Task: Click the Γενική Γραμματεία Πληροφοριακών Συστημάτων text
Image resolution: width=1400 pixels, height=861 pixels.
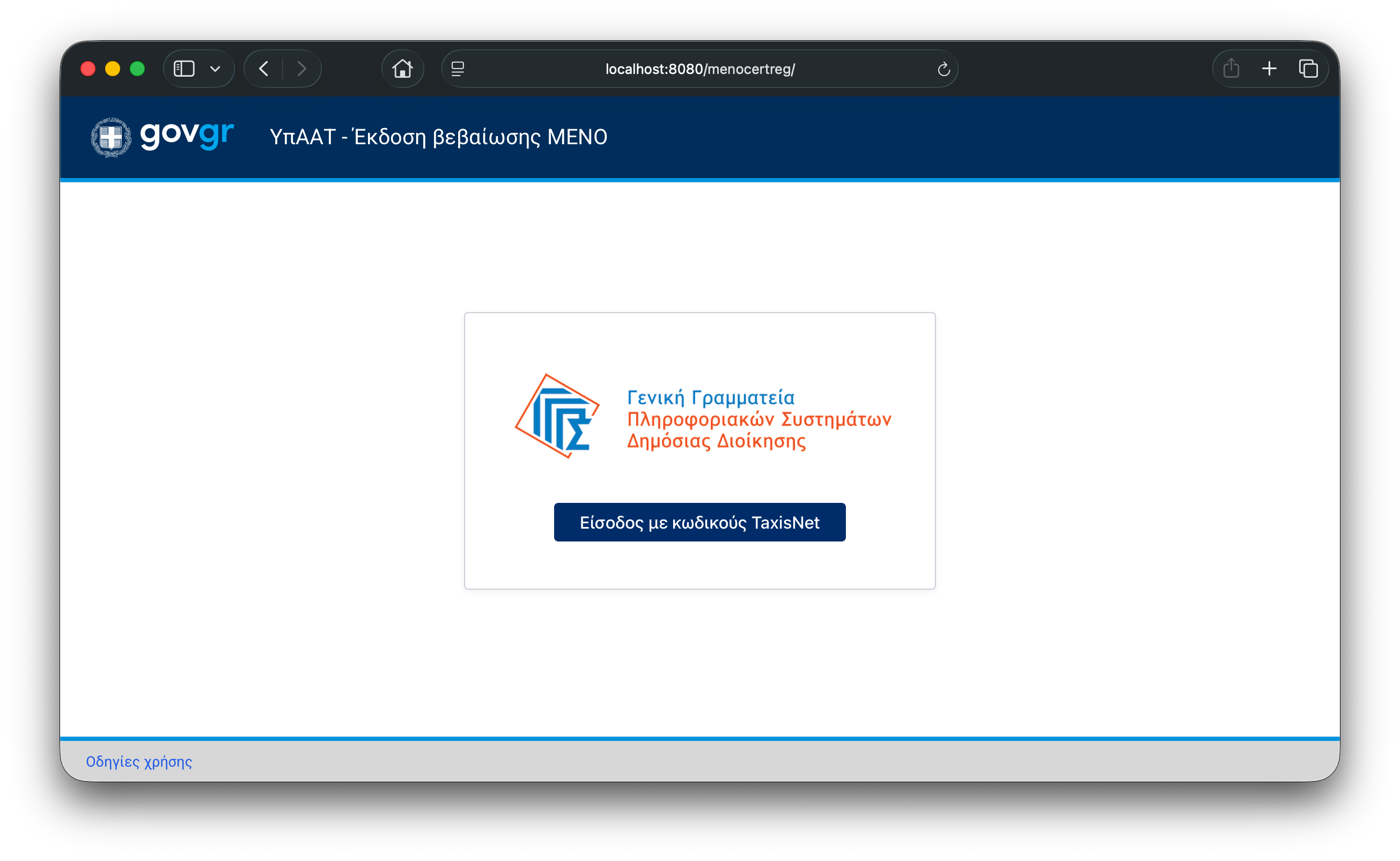Action: [758, 419]
